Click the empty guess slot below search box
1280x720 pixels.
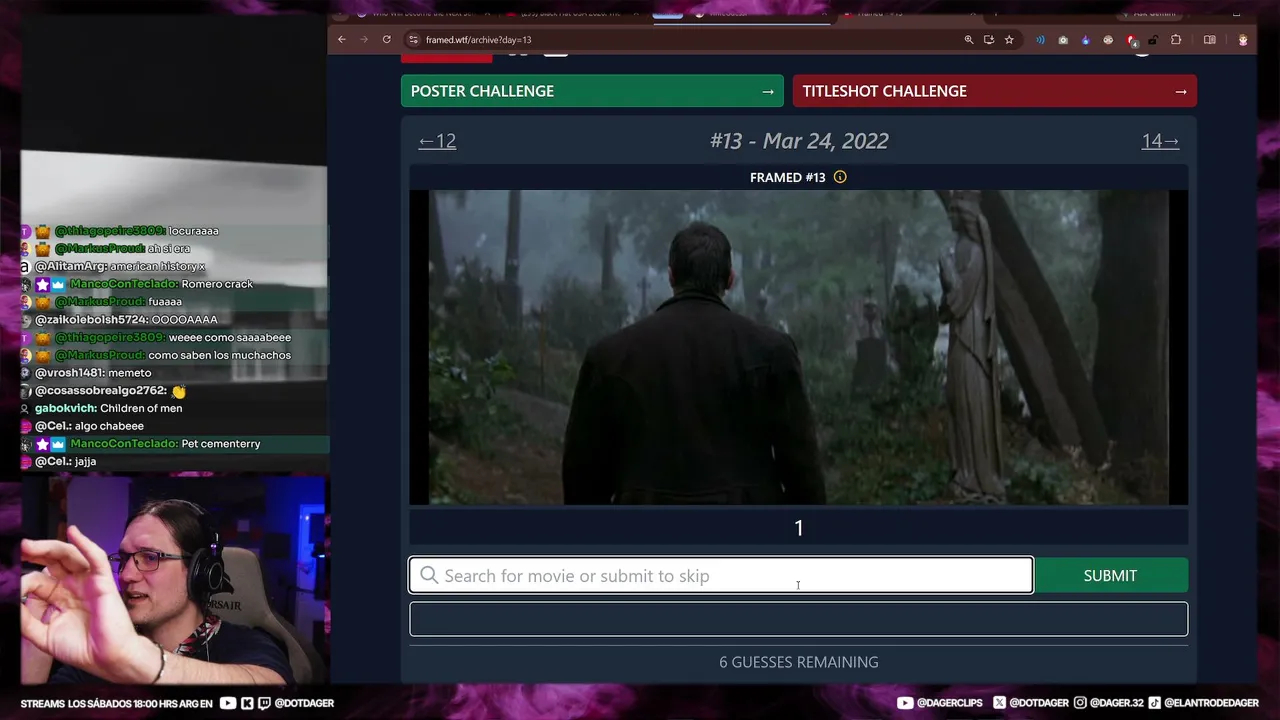[x=799, y=619]
